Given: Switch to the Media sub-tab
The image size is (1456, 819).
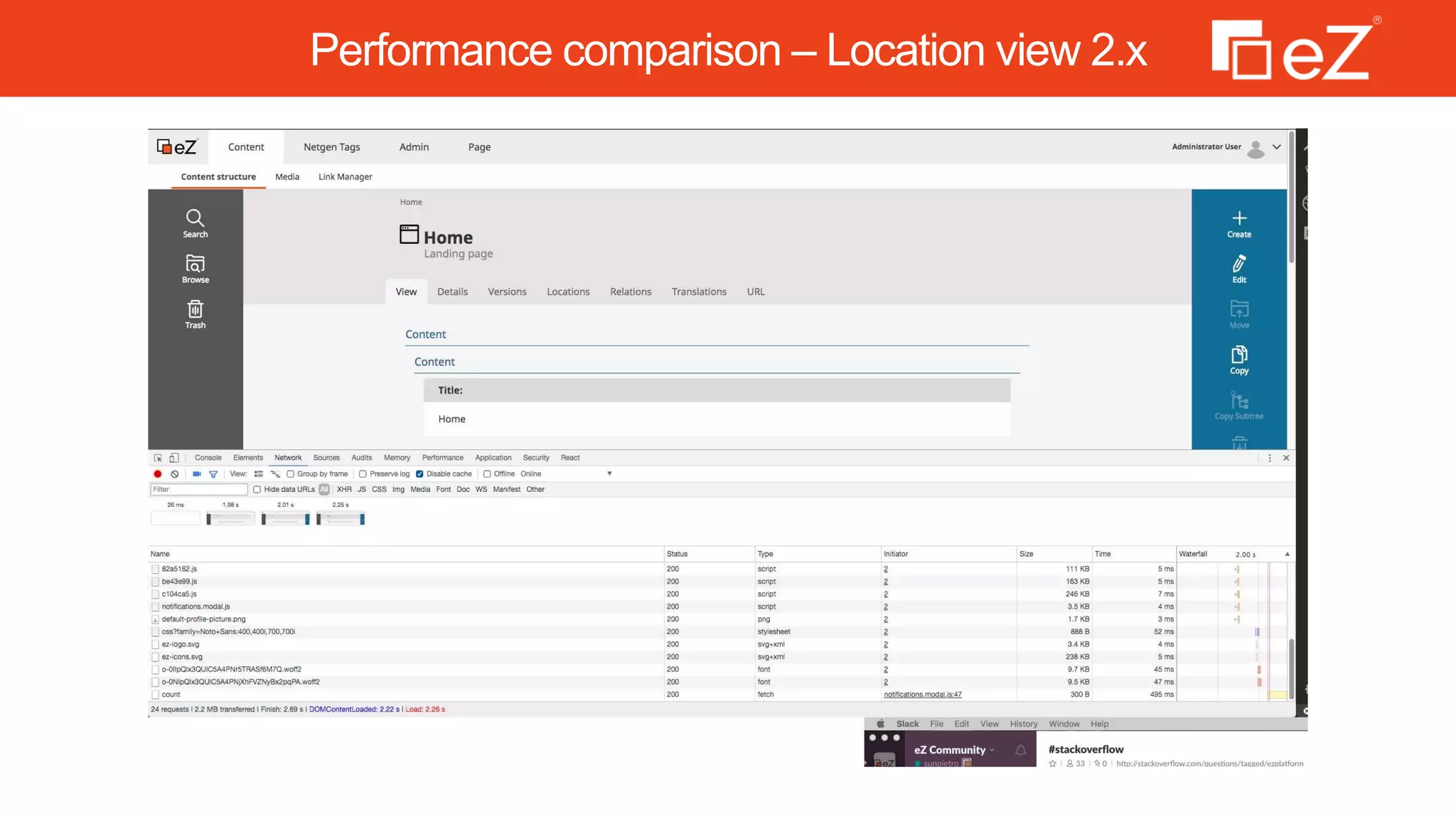Looking at the screenshot, I should [287, 177].
